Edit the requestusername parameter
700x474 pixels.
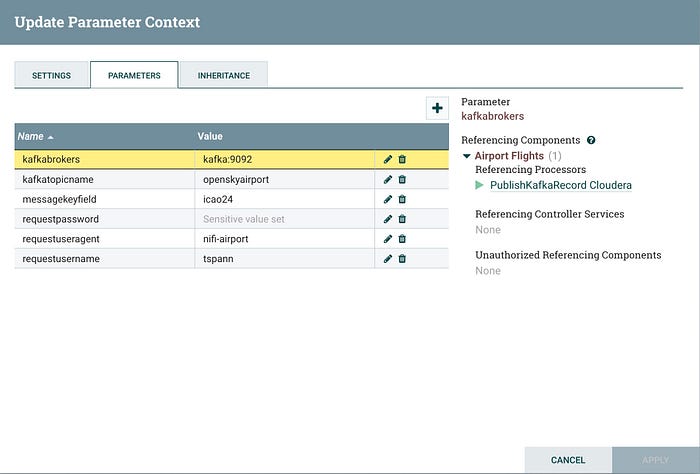click(x=388, y=259)
